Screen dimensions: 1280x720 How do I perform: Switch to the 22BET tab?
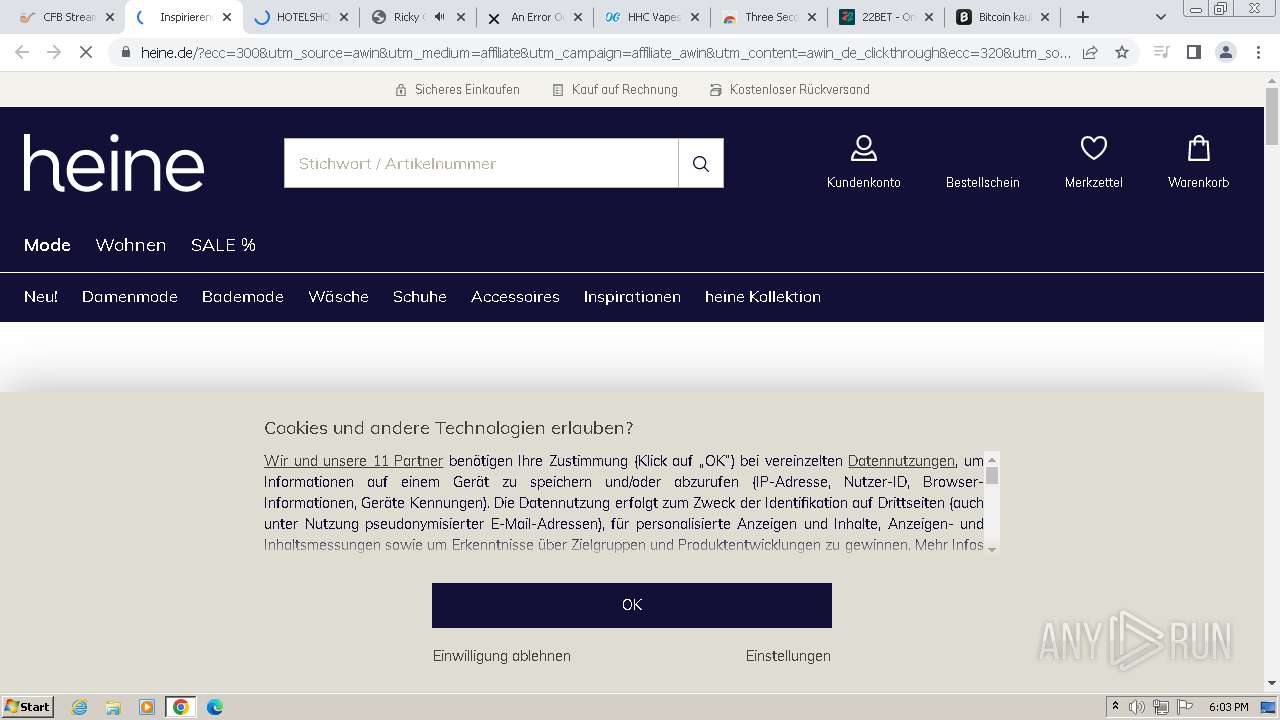click(886, 17)
